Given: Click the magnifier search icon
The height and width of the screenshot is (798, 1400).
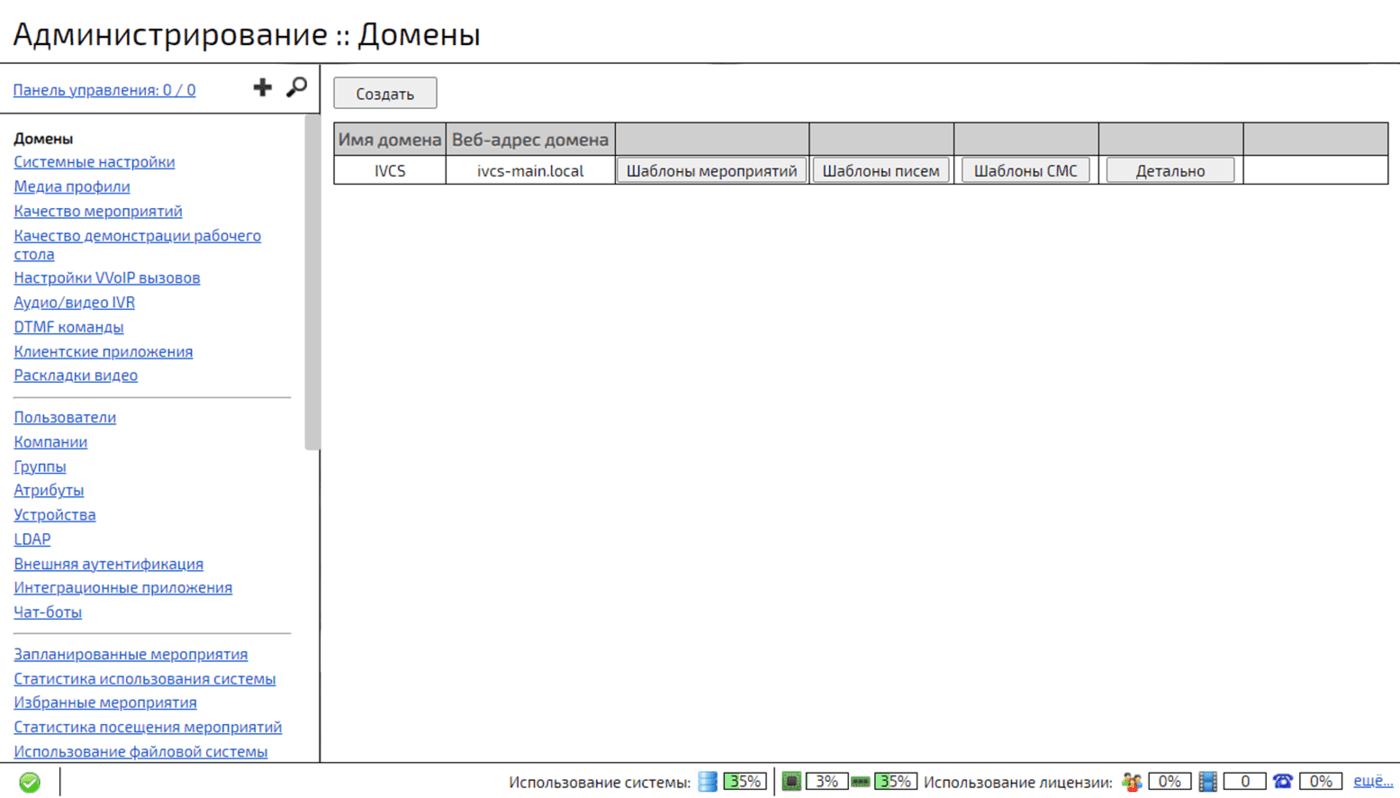Looking at the screenshot, I should (x=296, y=88).
